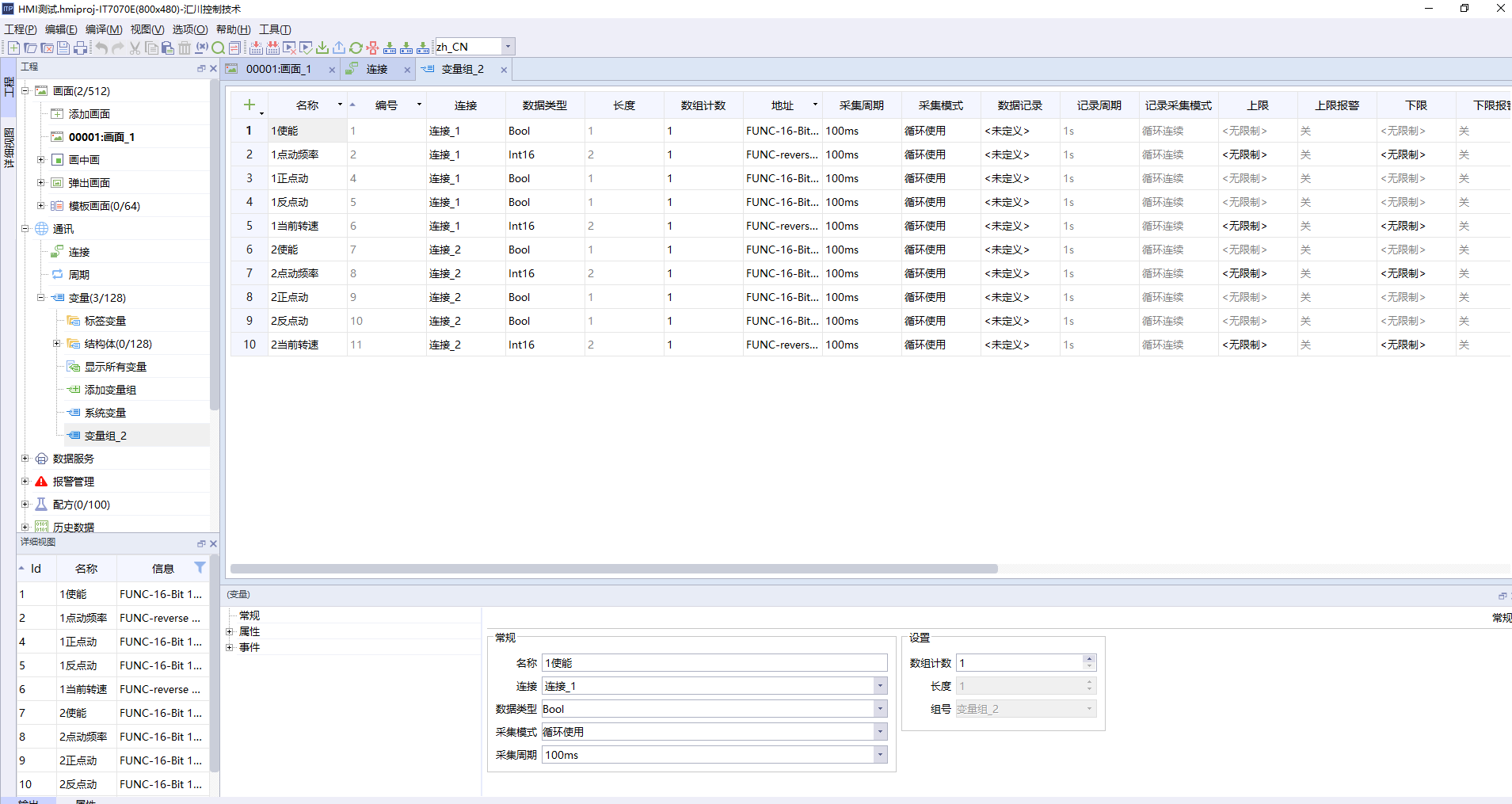
Task: Click the blue upload arrow icon
Action: pos(339,48)
